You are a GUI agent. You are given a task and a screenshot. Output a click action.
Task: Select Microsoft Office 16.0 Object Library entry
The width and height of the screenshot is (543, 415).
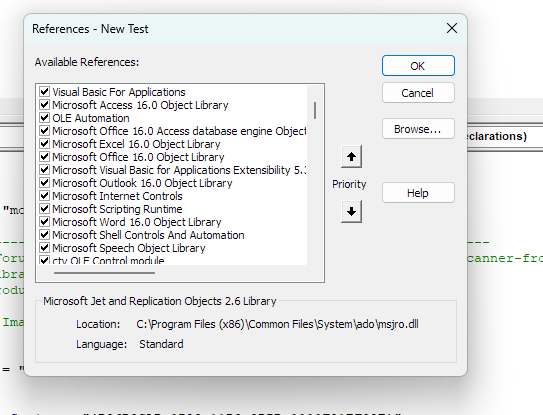(138, 157)
